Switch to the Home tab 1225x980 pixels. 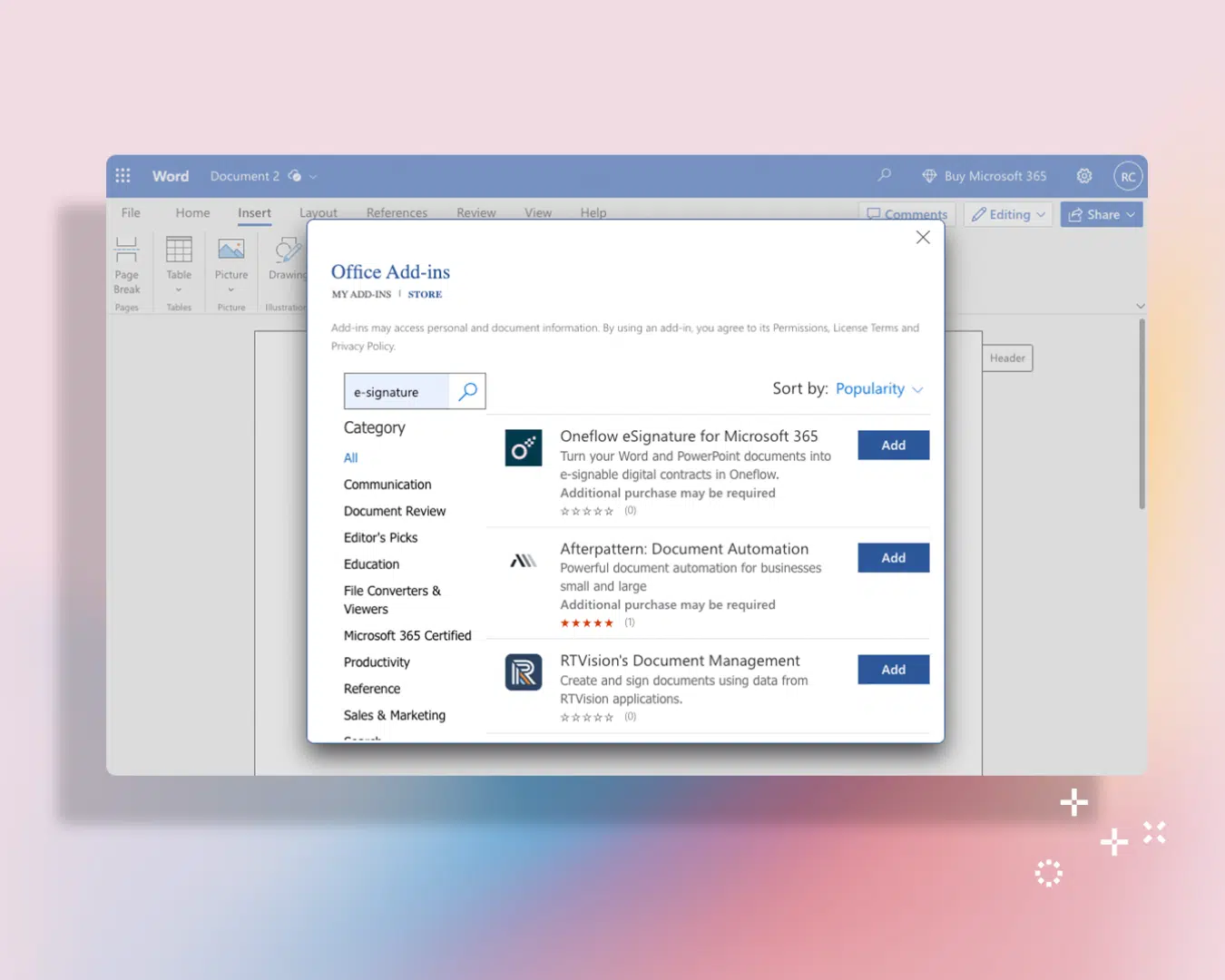coord(192,212)
